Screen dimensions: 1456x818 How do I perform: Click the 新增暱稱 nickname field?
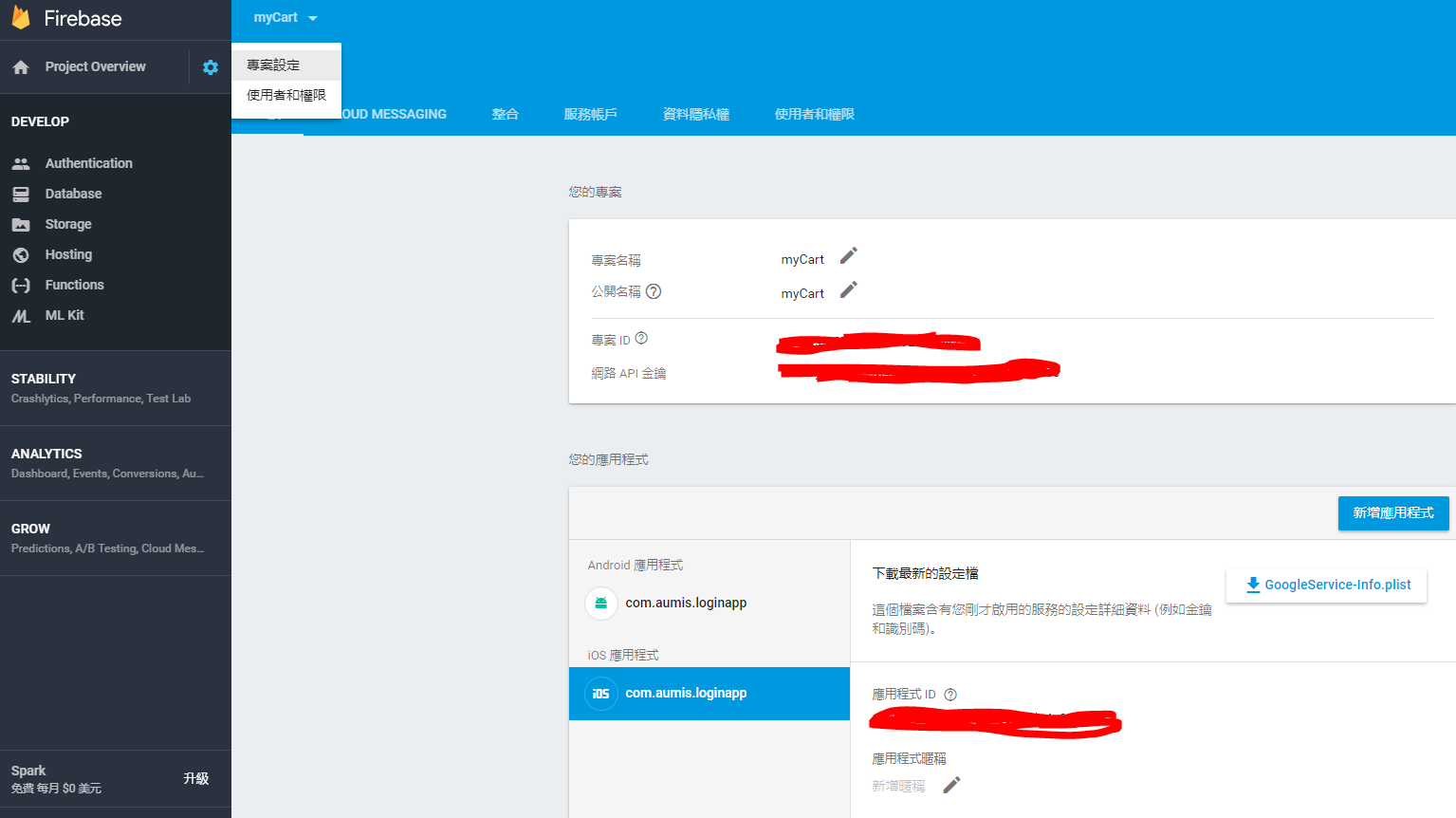pos(898,786)
